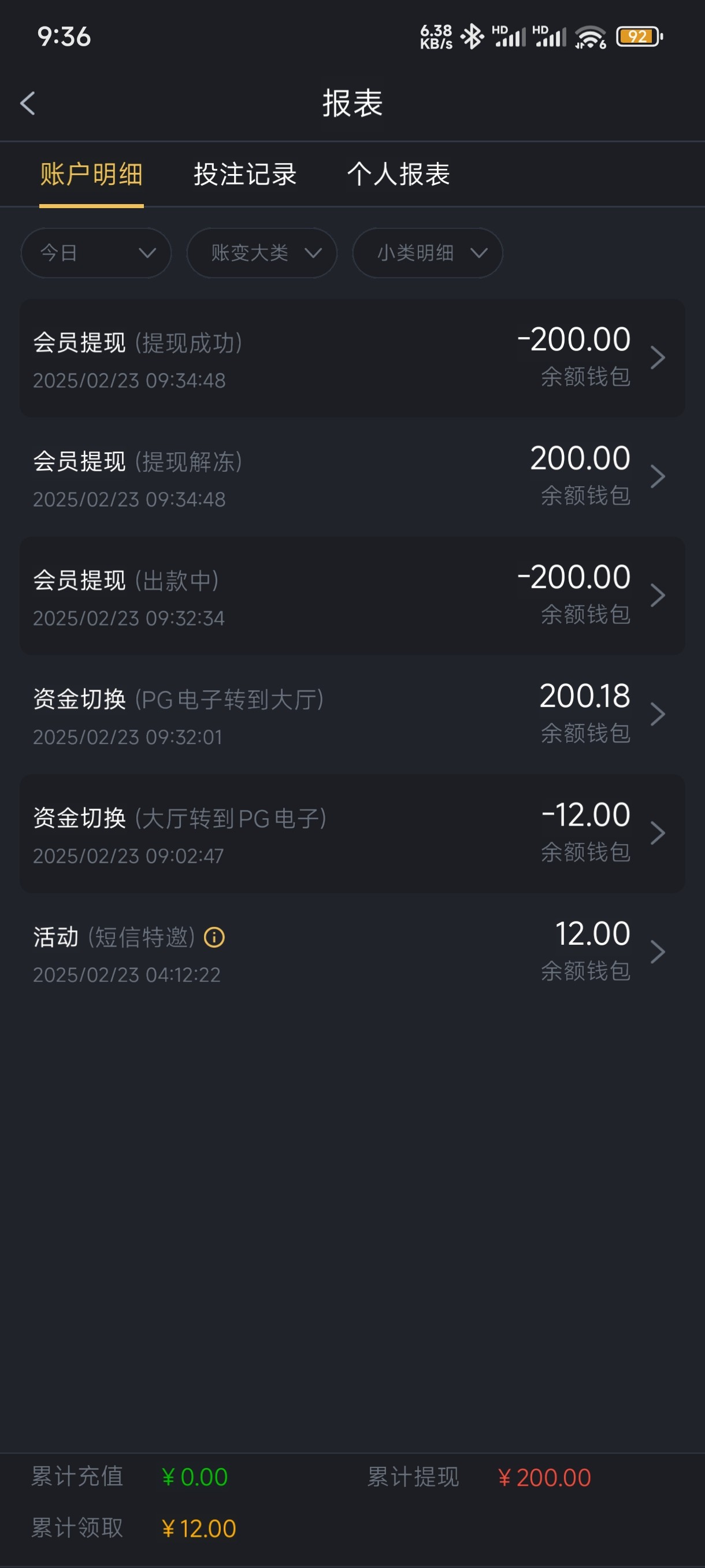This screenshot has width=705, height=1568.
Task: Tap the back arrow icon
Action: click(x=28, y=103)
